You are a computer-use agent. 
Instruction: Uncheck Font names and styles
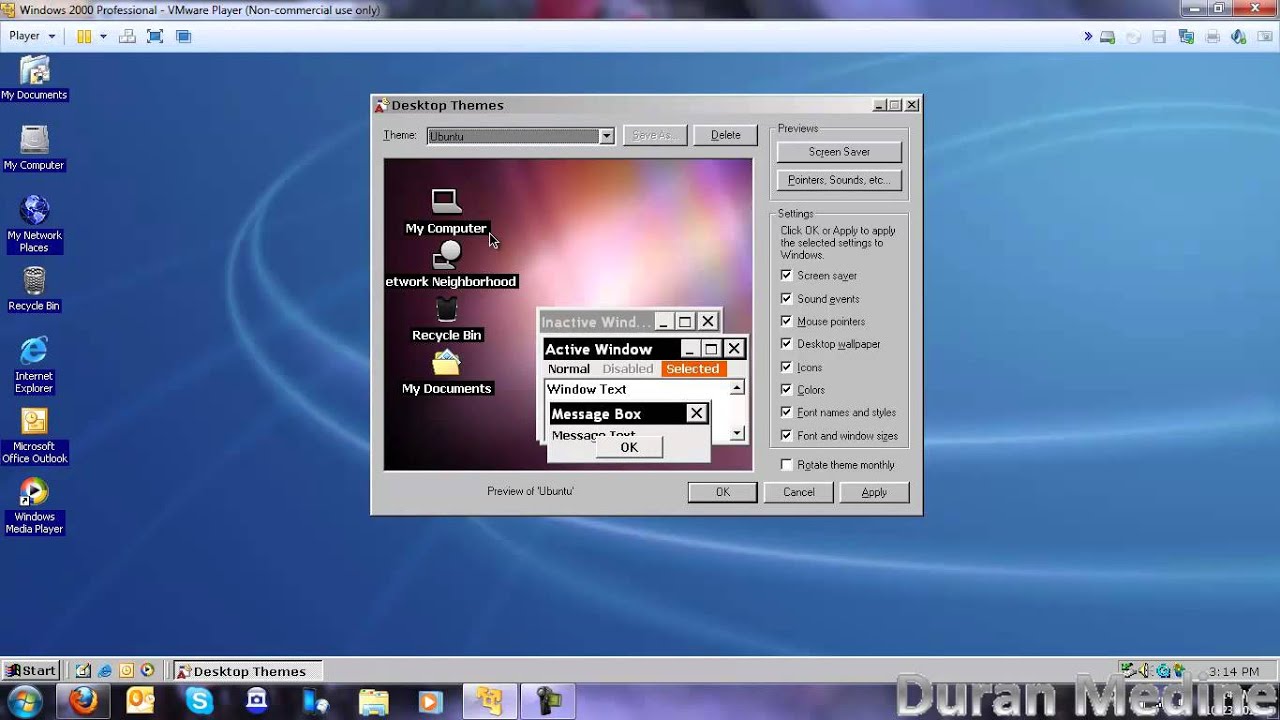(x=786, y=412)
